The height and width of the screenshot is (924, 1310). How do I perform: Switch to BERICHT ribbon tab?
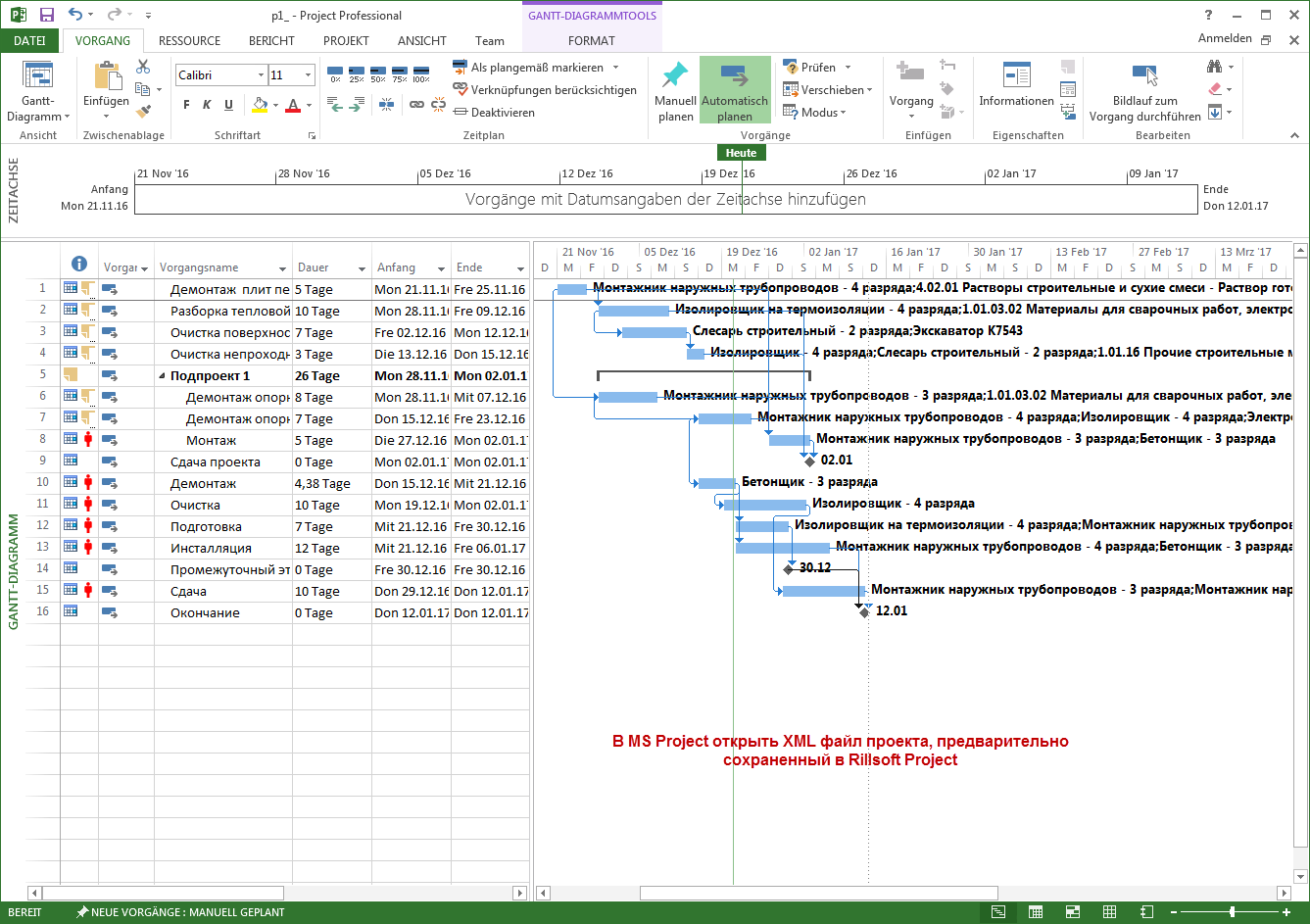click(x=271, y=41)
